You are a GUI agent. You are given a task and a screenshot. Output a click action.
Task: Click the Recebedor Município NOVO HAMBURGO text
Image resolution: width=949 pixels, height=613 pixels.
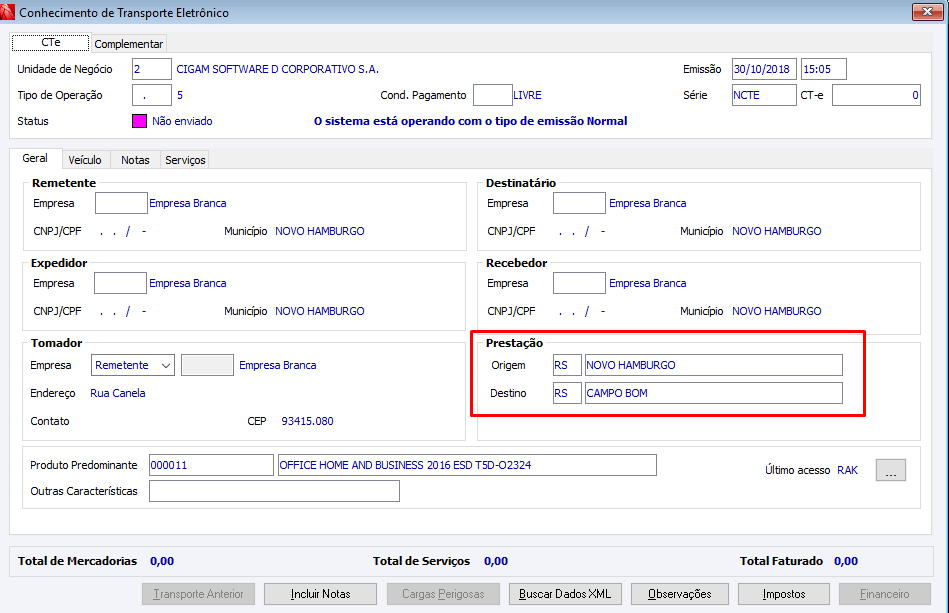(777, 311)
